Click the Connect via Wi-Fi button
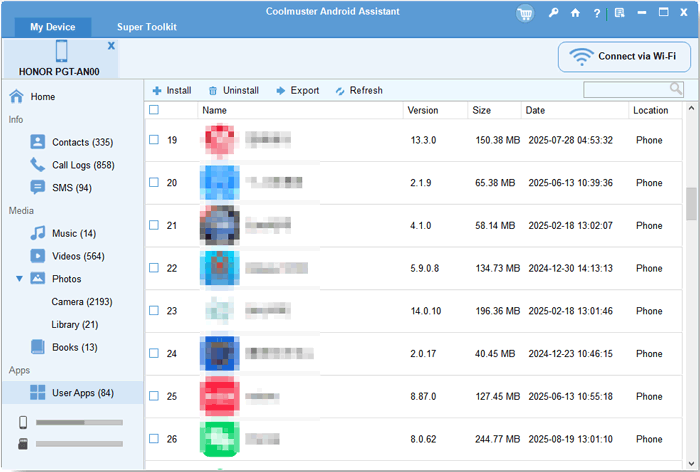 tap(624, 57)
